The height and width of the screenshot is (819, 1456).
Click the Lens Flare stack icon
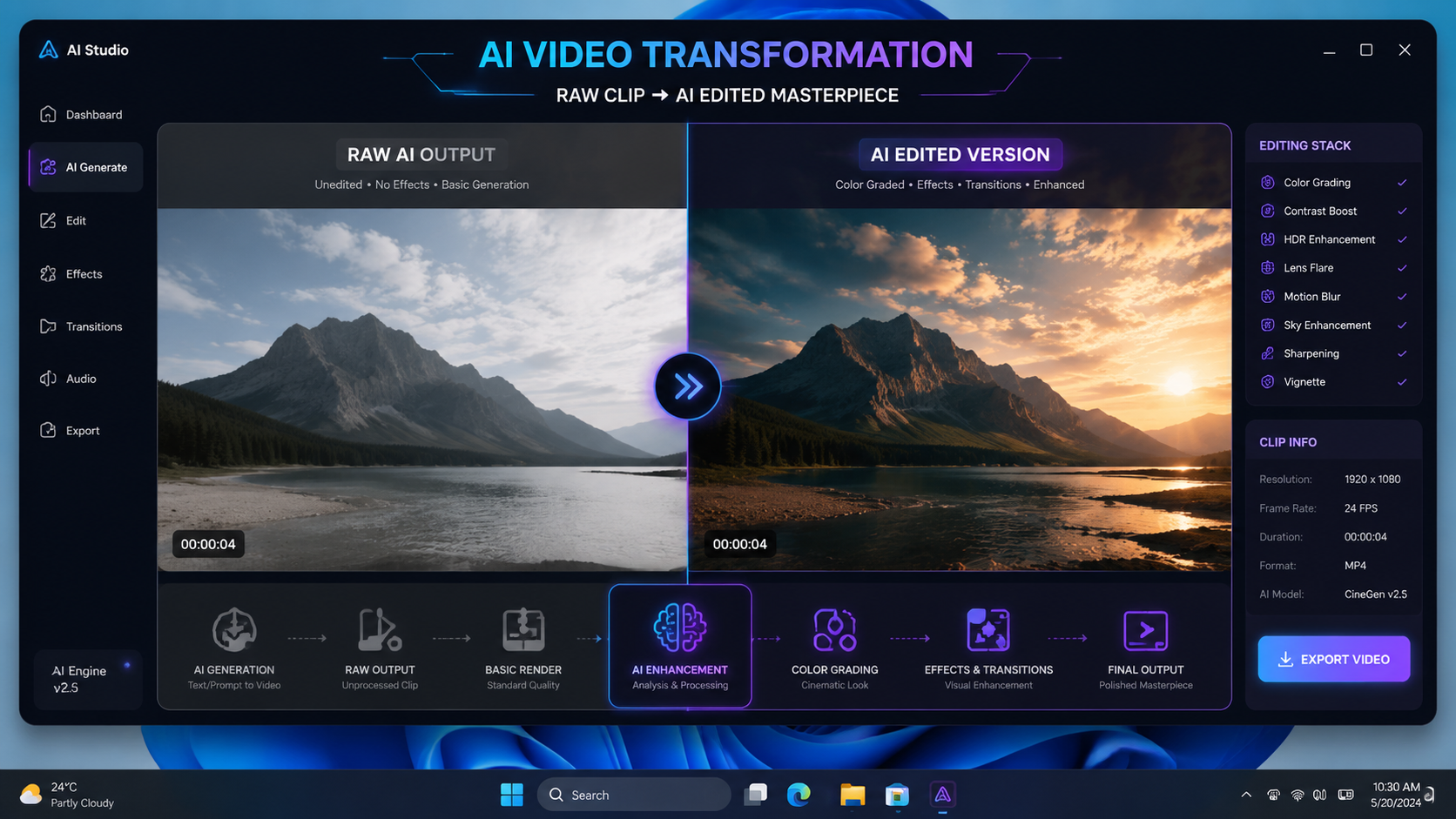(x=1268, y=268)
